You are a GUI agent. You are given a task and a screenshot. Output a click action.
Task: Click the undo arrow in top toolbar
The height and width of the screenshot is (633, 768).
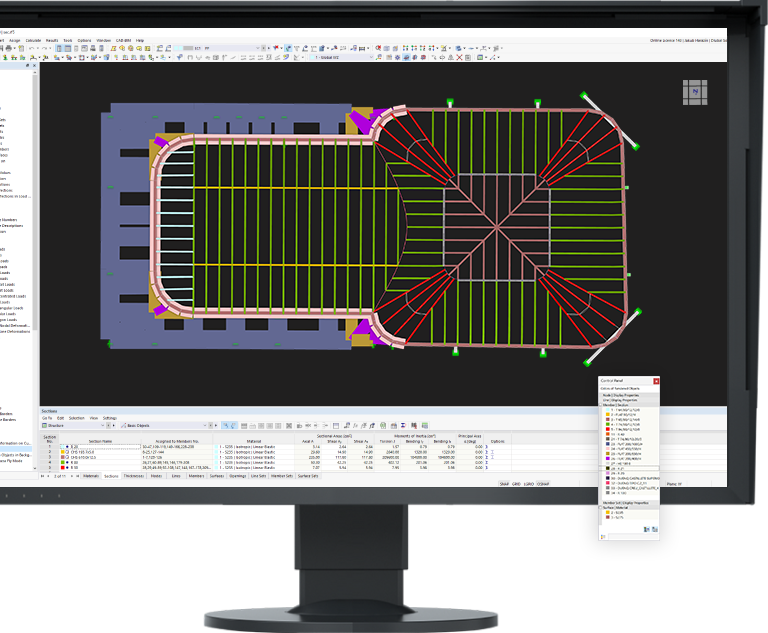32,49
